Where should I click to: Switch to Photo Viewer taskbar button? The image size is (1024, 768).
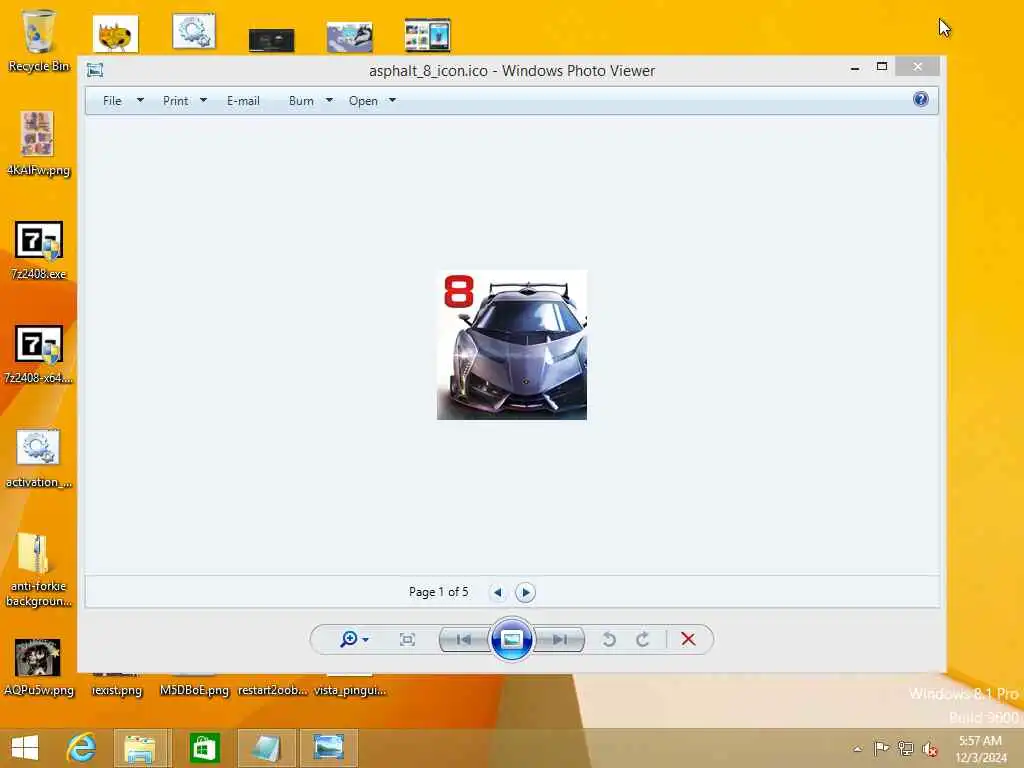[x=328, y=748]
